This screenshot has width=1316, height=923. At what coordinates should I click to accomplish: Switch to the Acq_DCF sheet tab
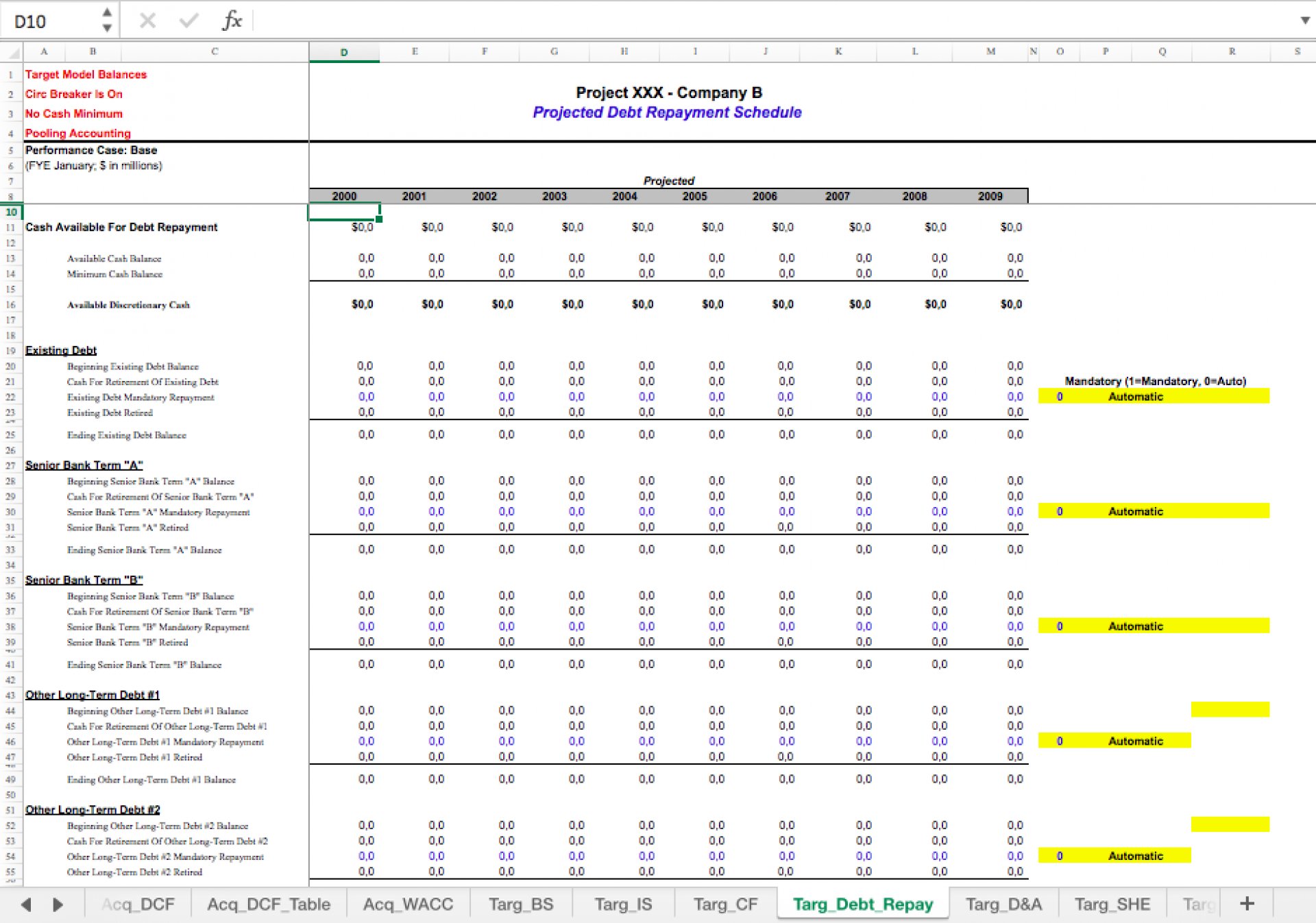pos(138,904)
